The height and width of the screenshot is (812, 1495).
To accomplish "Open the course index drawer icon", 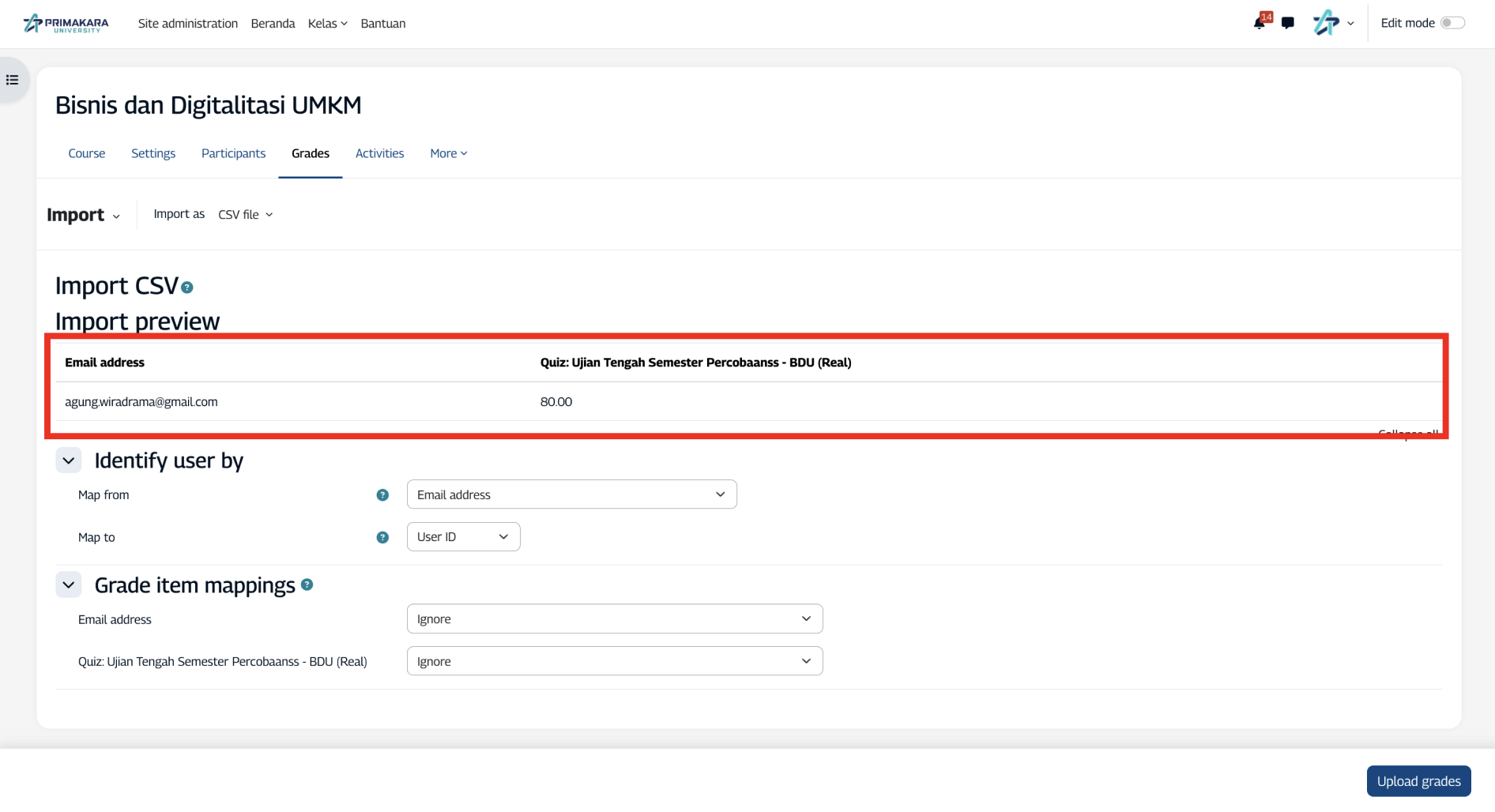I will pyautogui.click(x=13, y=80).
